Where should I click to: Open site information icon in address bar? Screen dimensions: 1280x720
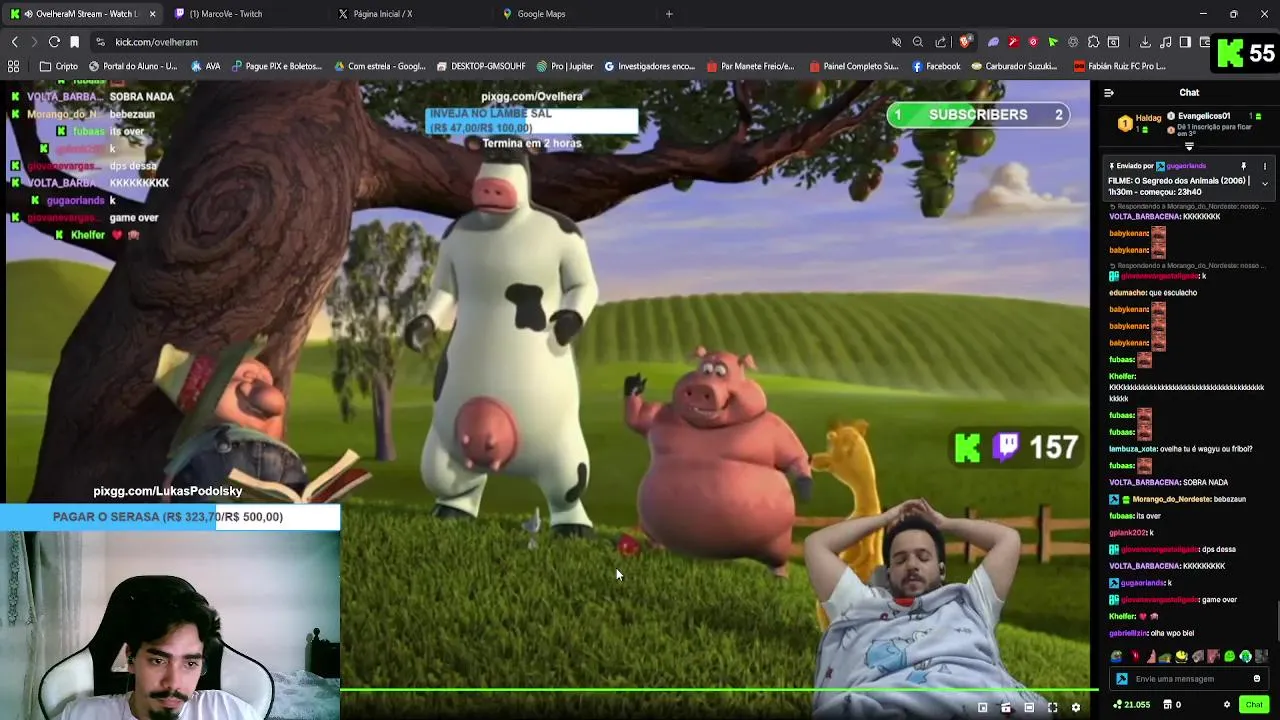point(100,42)
